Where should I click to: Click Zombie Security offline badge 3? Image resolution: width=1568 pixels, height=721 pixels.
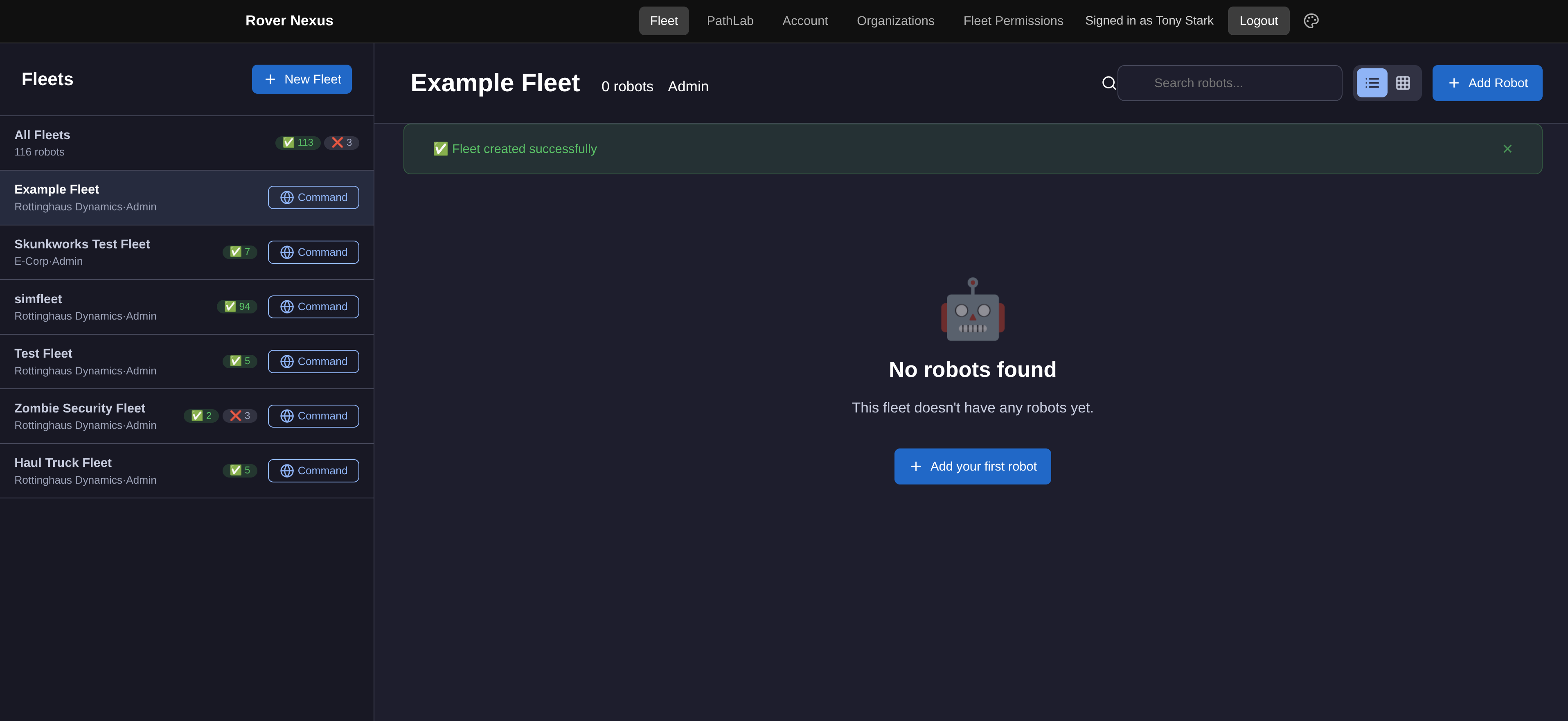click(x=240, y=416)
